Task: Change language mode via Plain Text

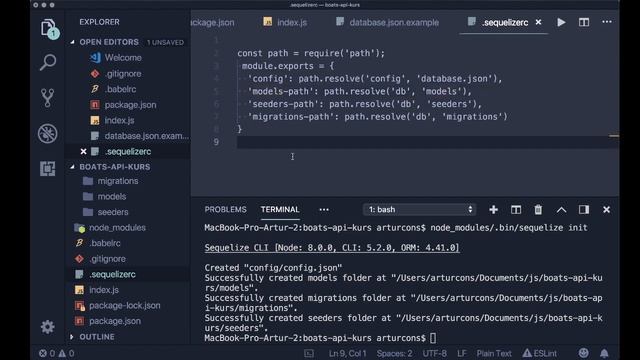Action: pos(494,353)
